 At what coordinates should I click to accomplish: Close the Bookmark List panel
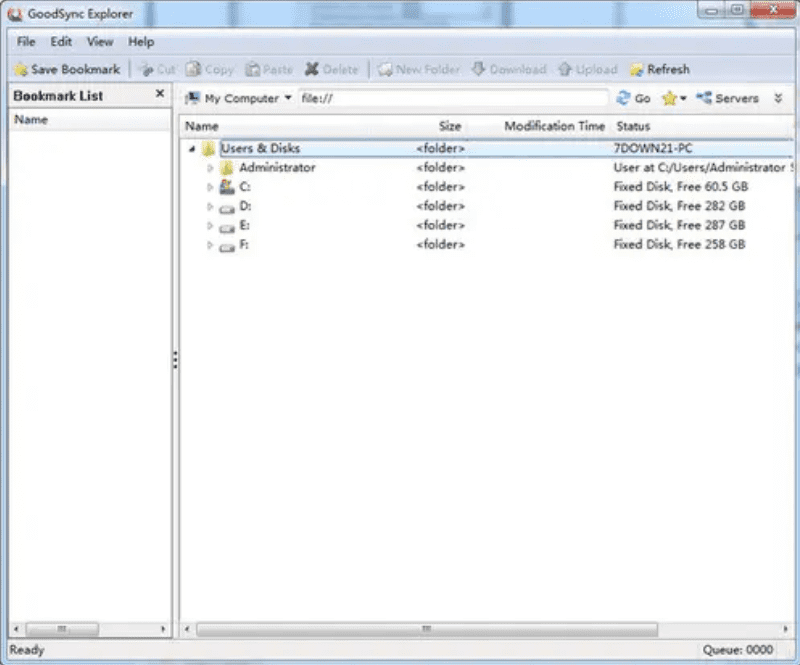[160, 93]
